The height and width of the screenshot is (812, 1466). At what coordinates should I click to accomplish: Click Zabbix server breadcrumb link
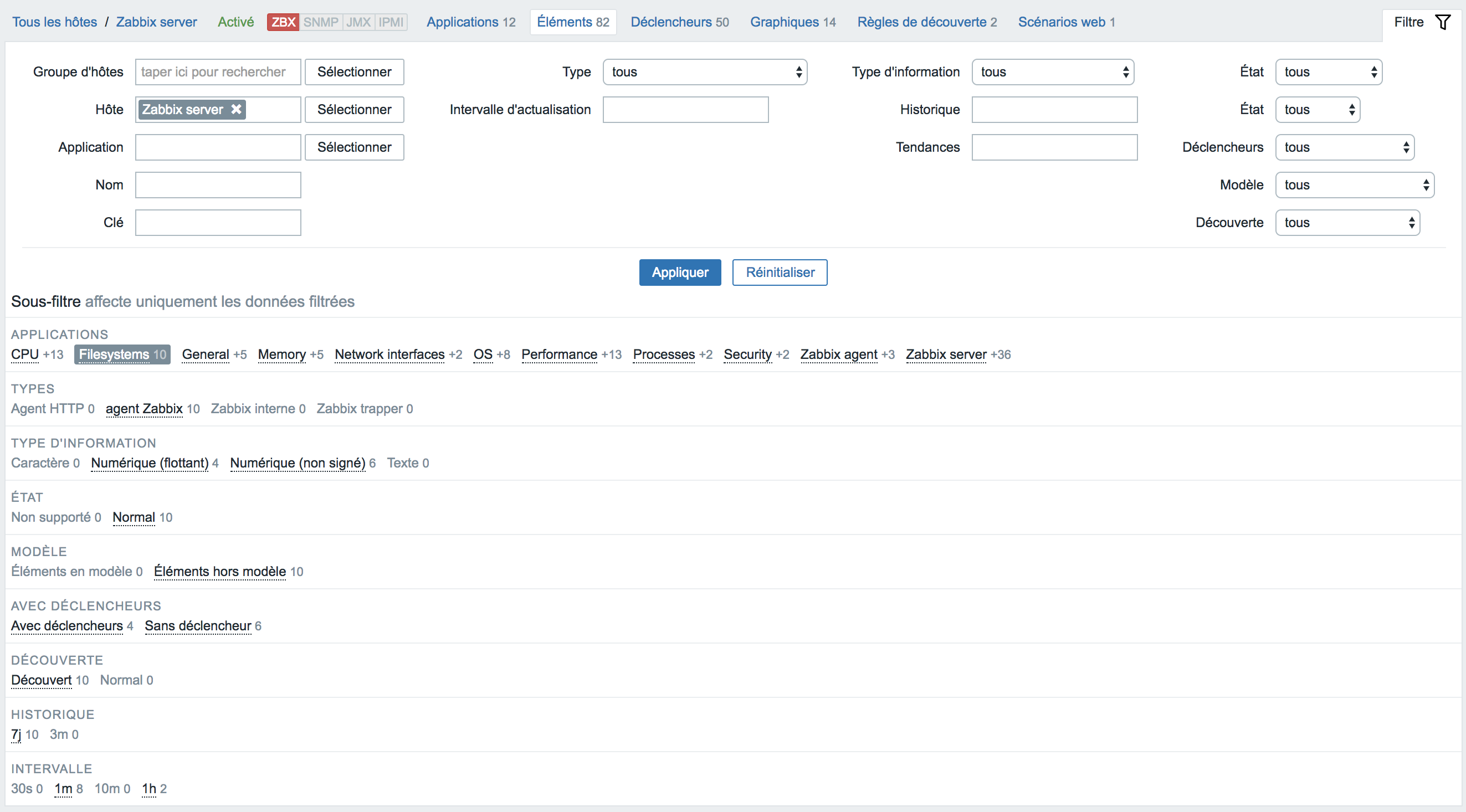coord(156,22)
